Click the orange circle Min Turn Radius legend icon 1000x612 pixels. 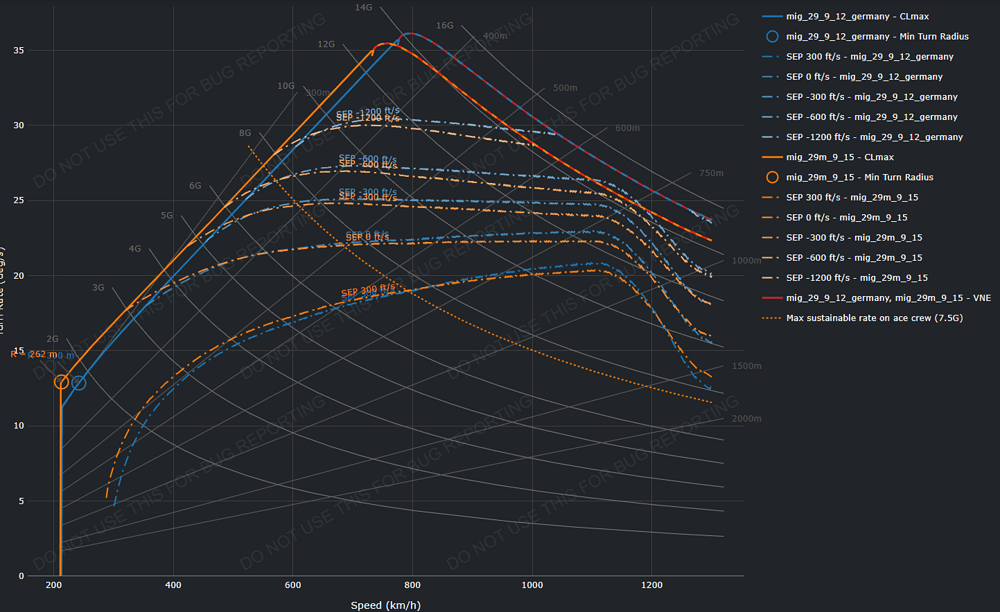[772, 177]
